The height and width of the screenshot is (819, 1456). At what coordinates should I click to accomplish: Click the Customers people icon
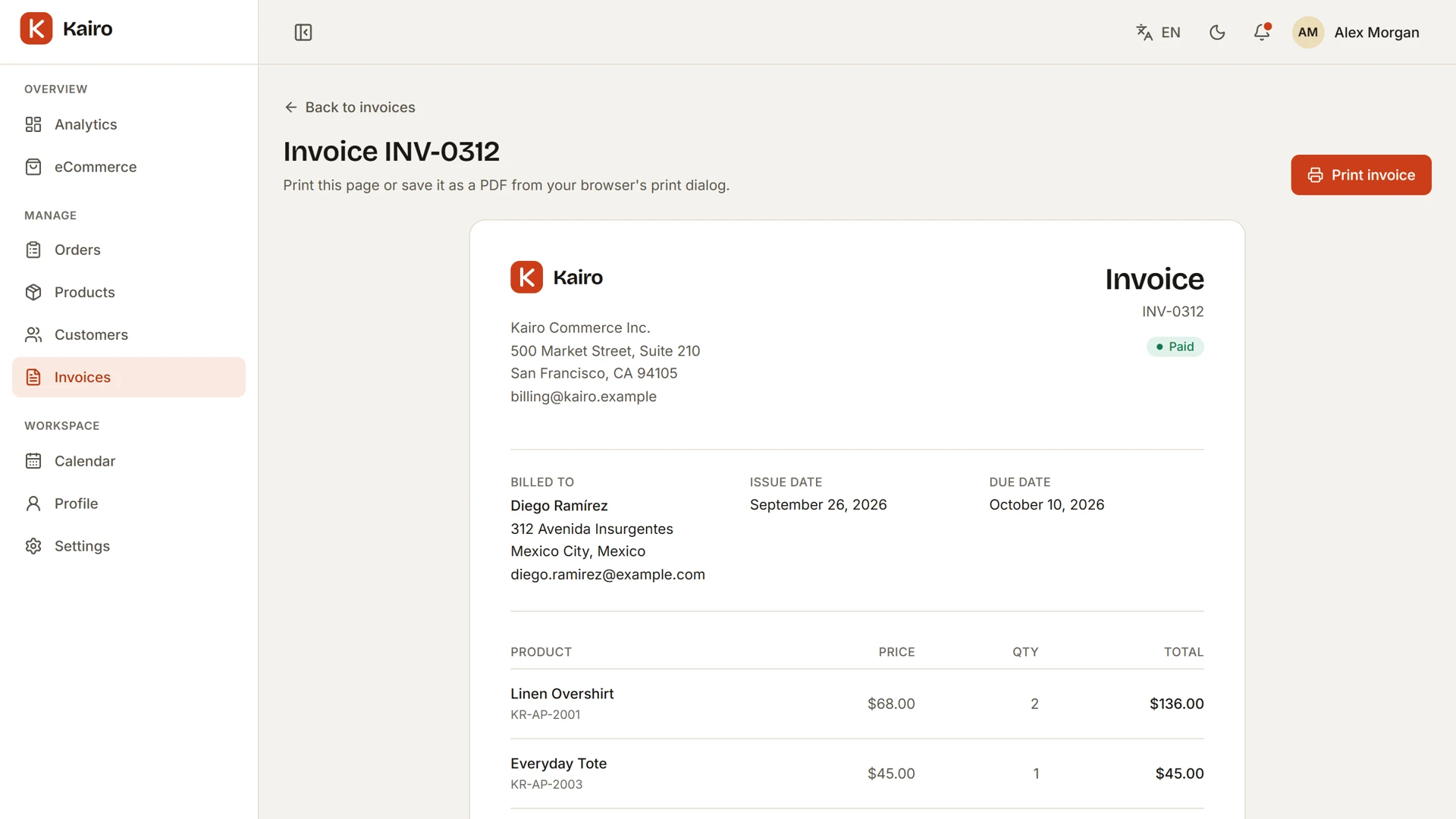pos(33,334)
